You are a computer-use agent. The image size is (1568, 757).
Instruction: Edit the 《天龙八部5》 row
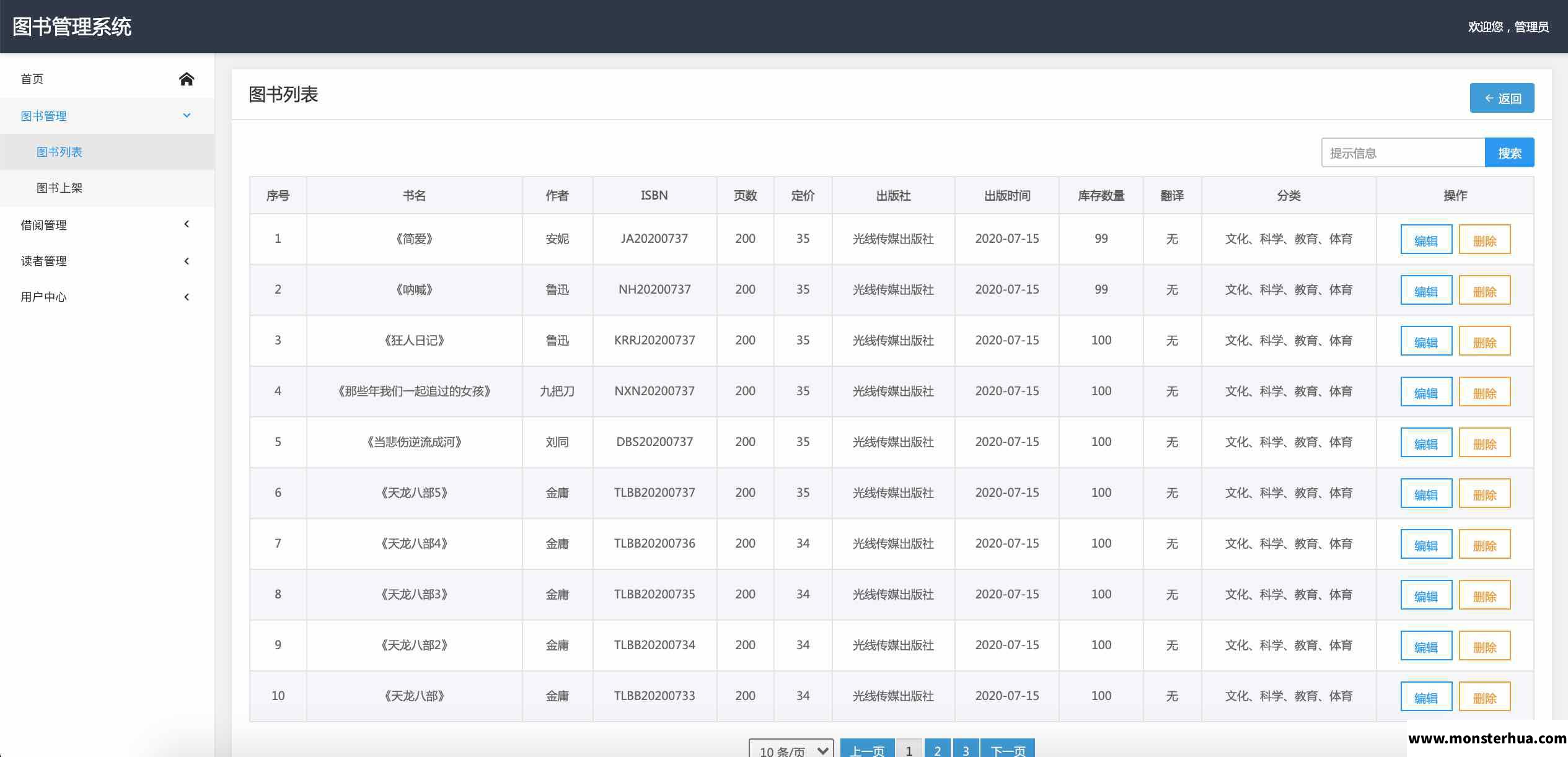tap(1426, 493)
